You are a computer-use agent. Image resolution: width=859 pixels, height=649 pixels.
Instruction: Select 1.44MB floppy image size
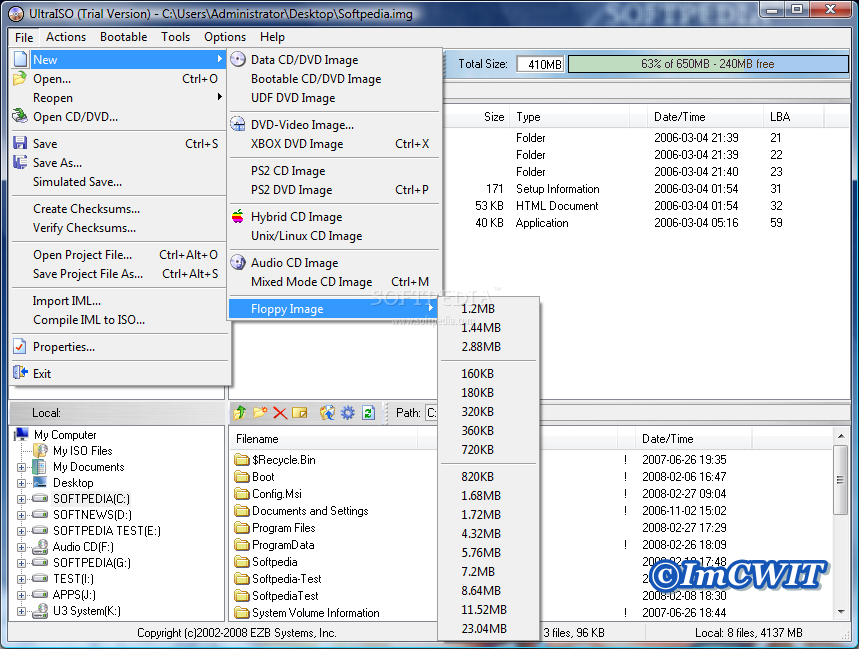[x=488, y=328]
